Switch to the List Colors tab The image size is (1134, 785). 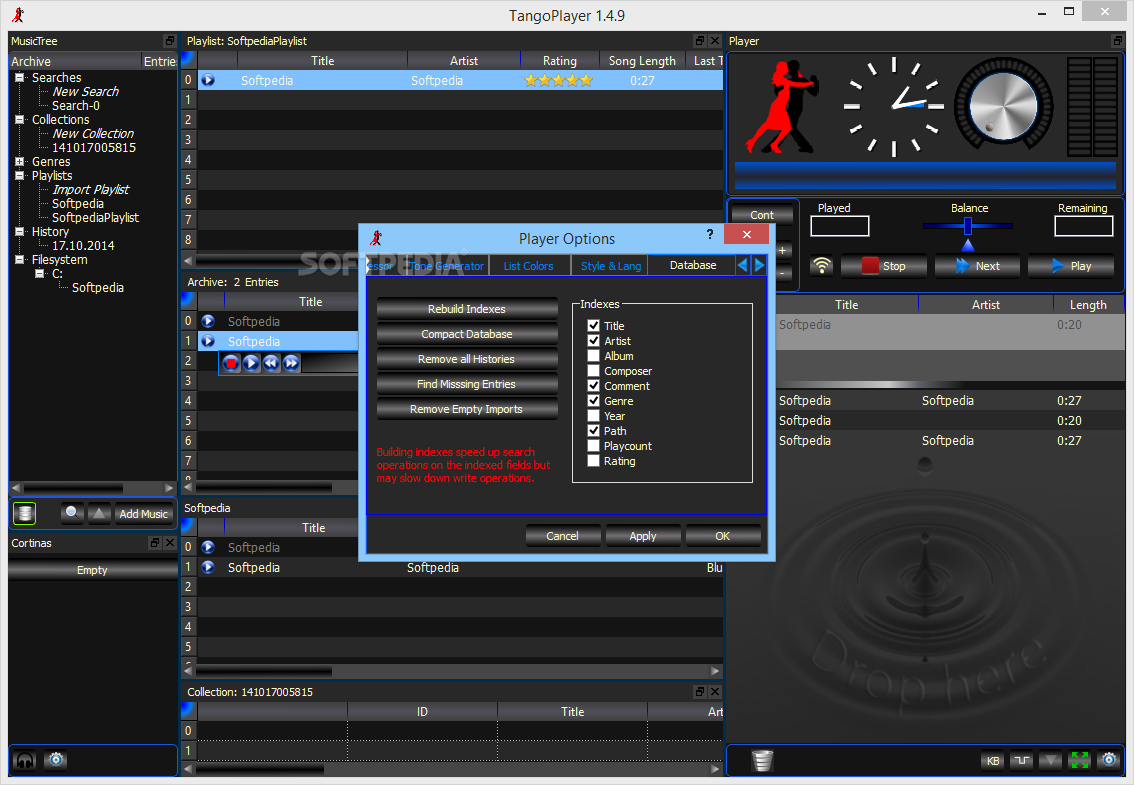528,266
